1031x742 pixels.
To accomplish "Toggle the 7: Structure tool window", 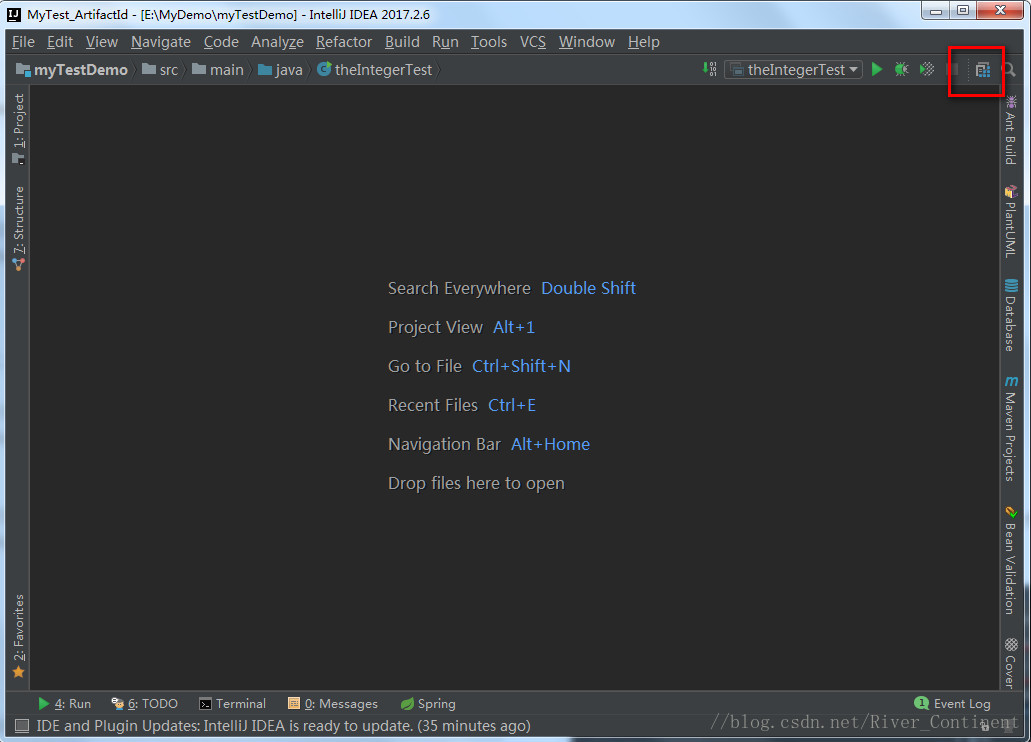I will (x=18, y=228).
